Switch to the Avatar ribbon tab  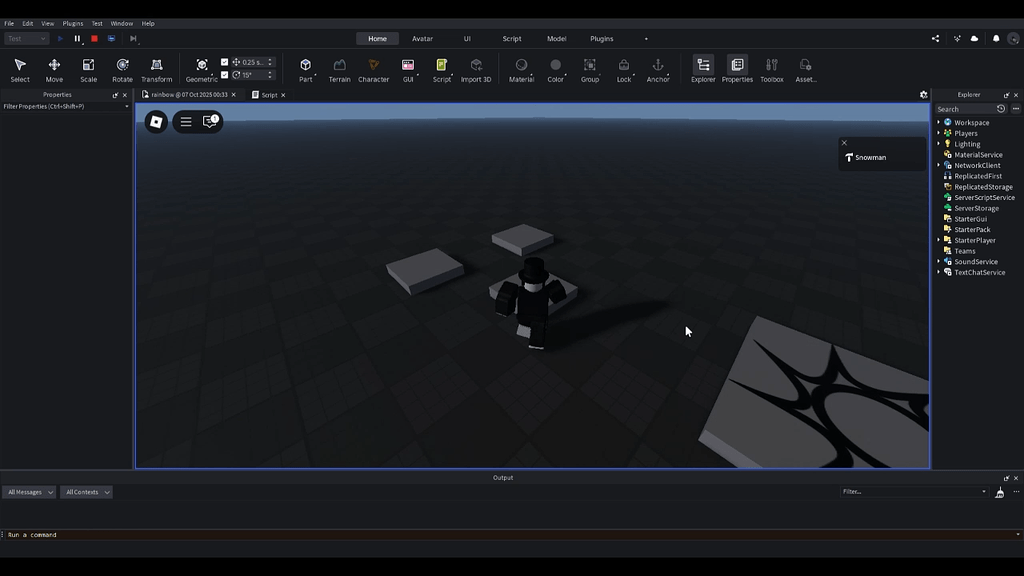(x=423, y=39)
